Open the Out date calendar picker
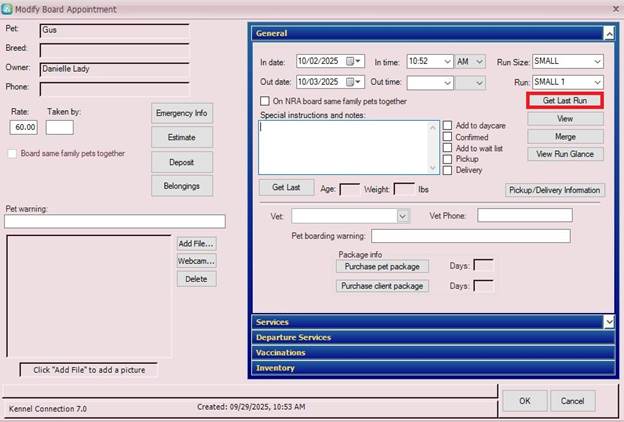The height and width of the screenshot is (422, 624). [x=351, y=82]
